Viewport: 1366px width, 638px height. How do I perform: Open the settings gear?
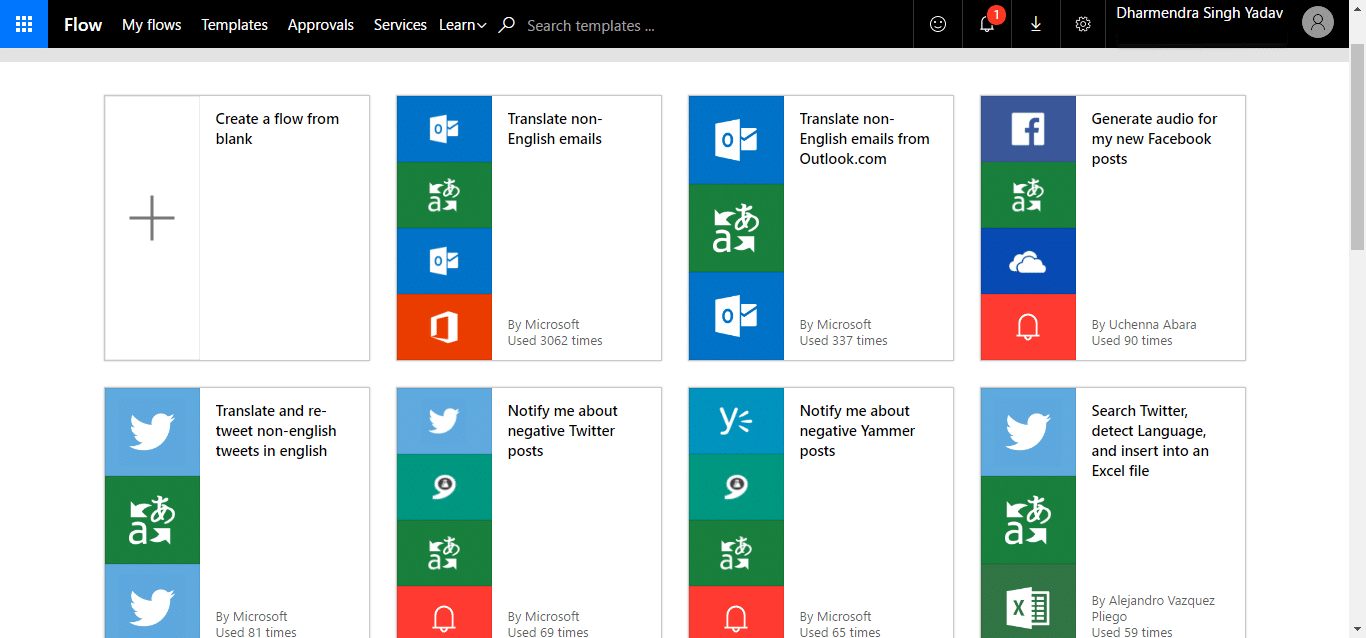pos(1083,24)
